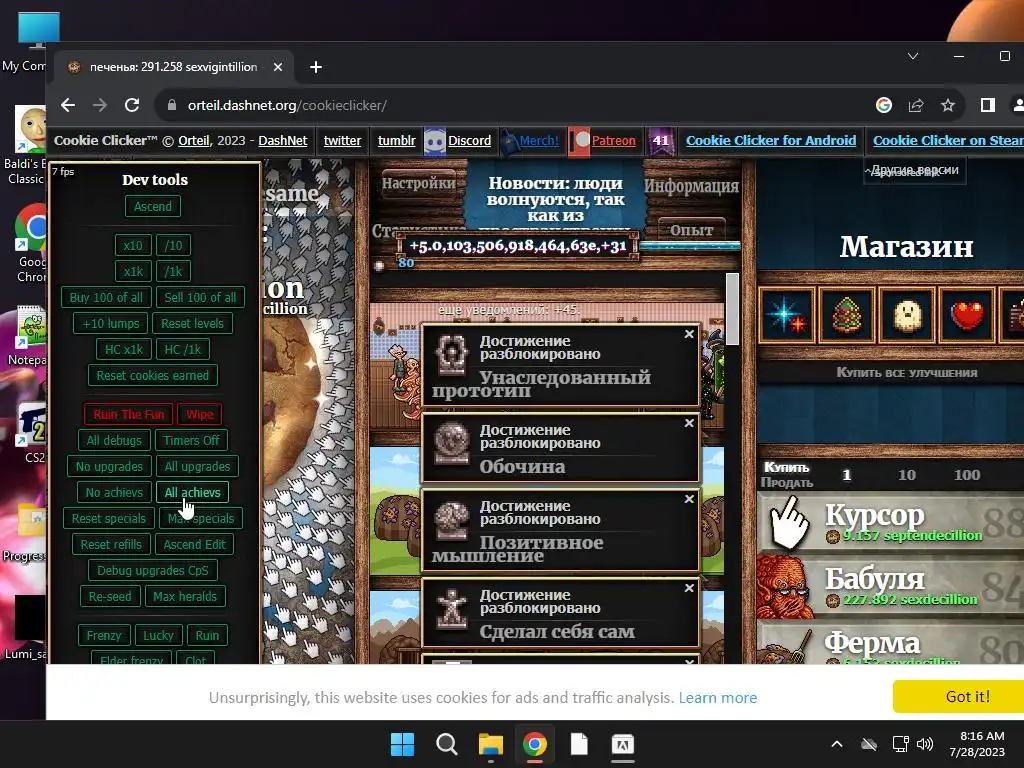Buy the Christmas tree cookie upgrade
Screen dimensions: 1024x768
click(846, 315)
